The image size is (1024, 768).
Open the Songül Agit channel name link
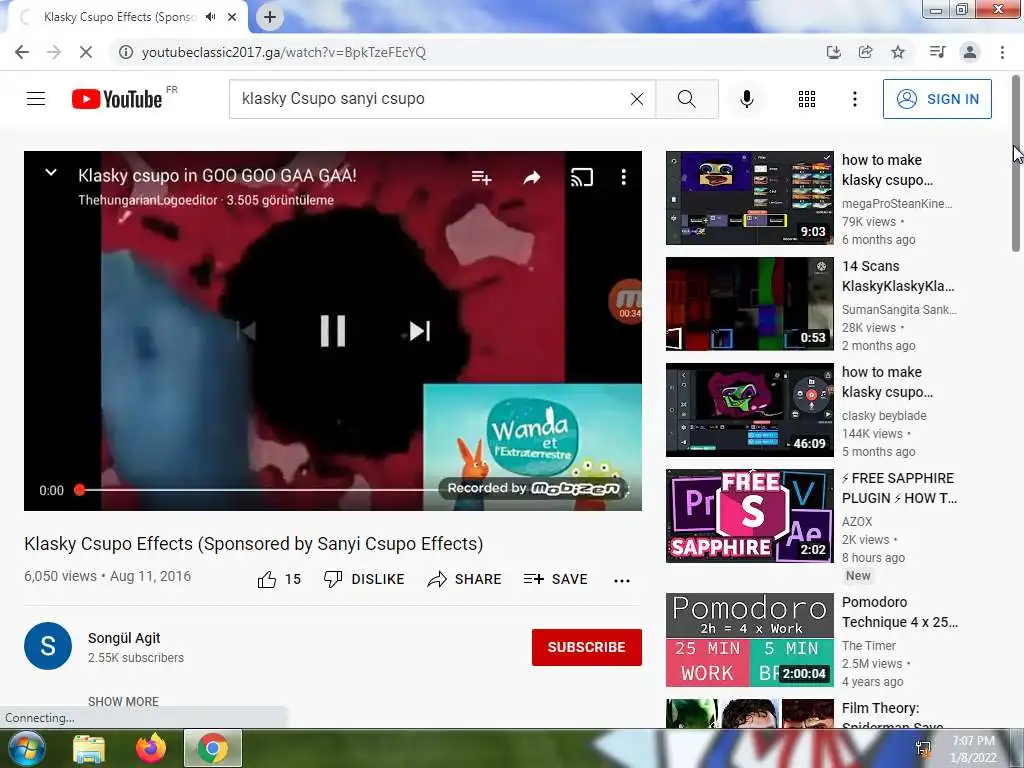pyautogui.click(x=124, y=638)
